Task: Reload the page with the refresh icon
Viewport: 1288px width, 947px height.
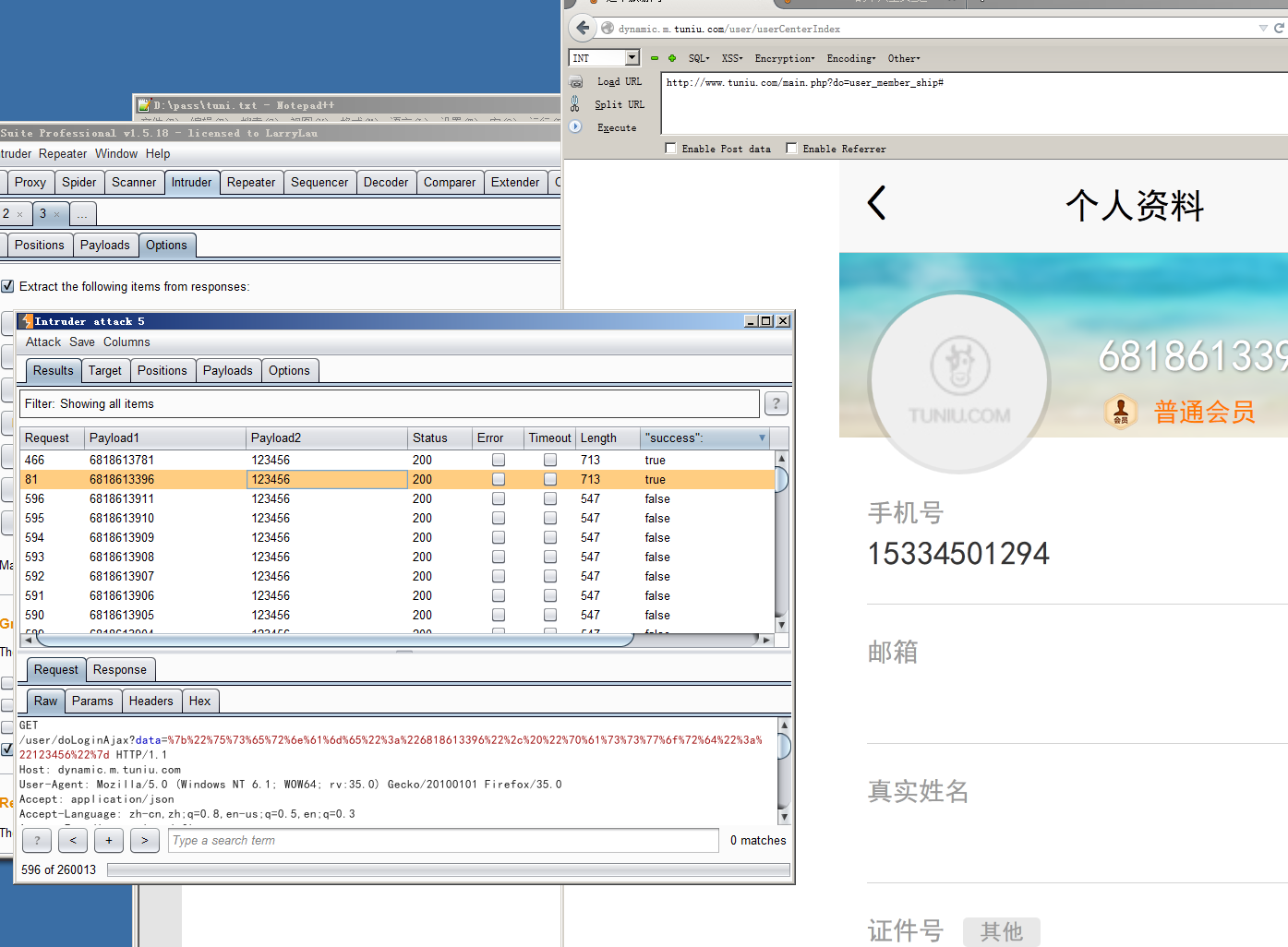Action: pos(1279,29)
